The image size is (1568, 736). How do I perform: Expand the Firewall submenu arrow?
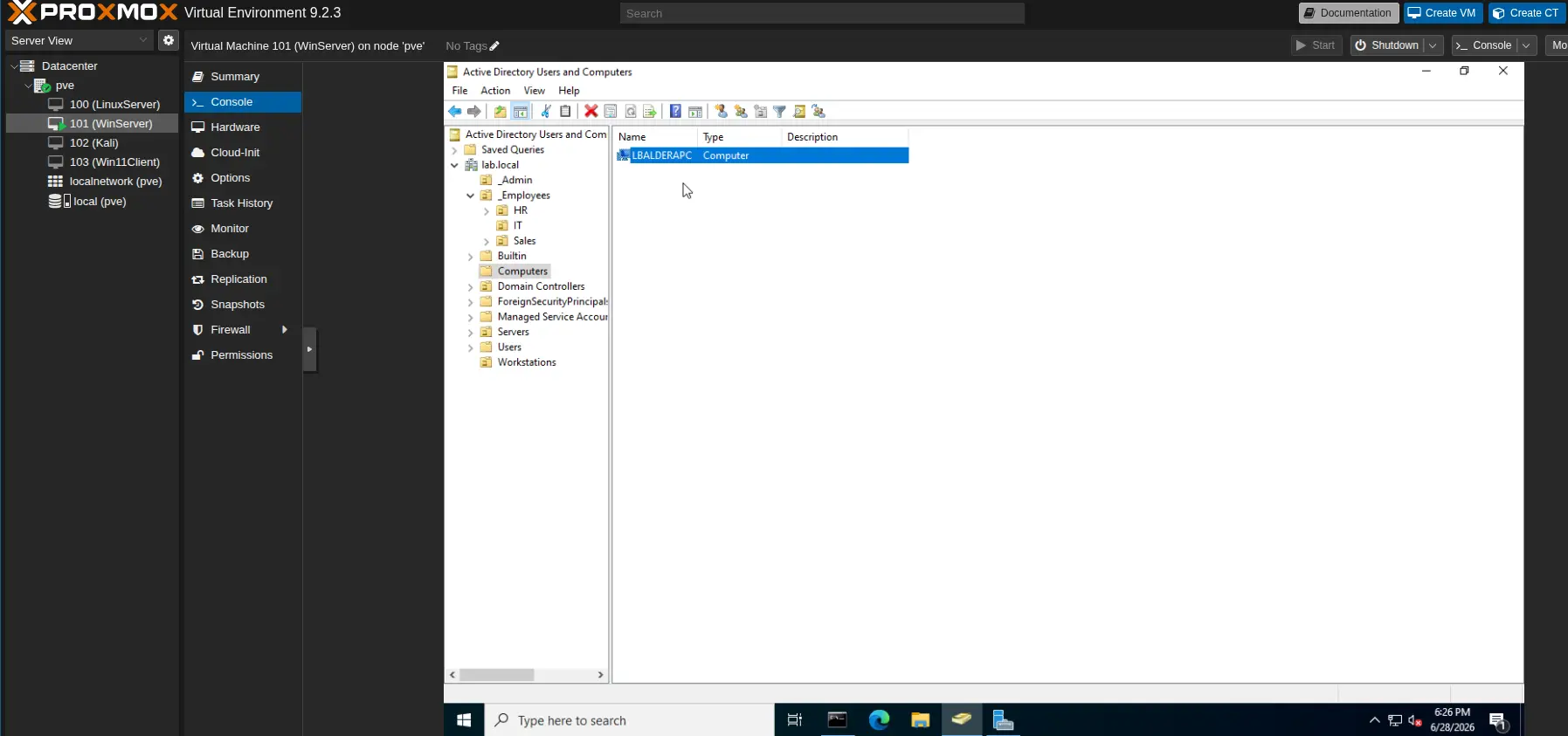(285, 330)
